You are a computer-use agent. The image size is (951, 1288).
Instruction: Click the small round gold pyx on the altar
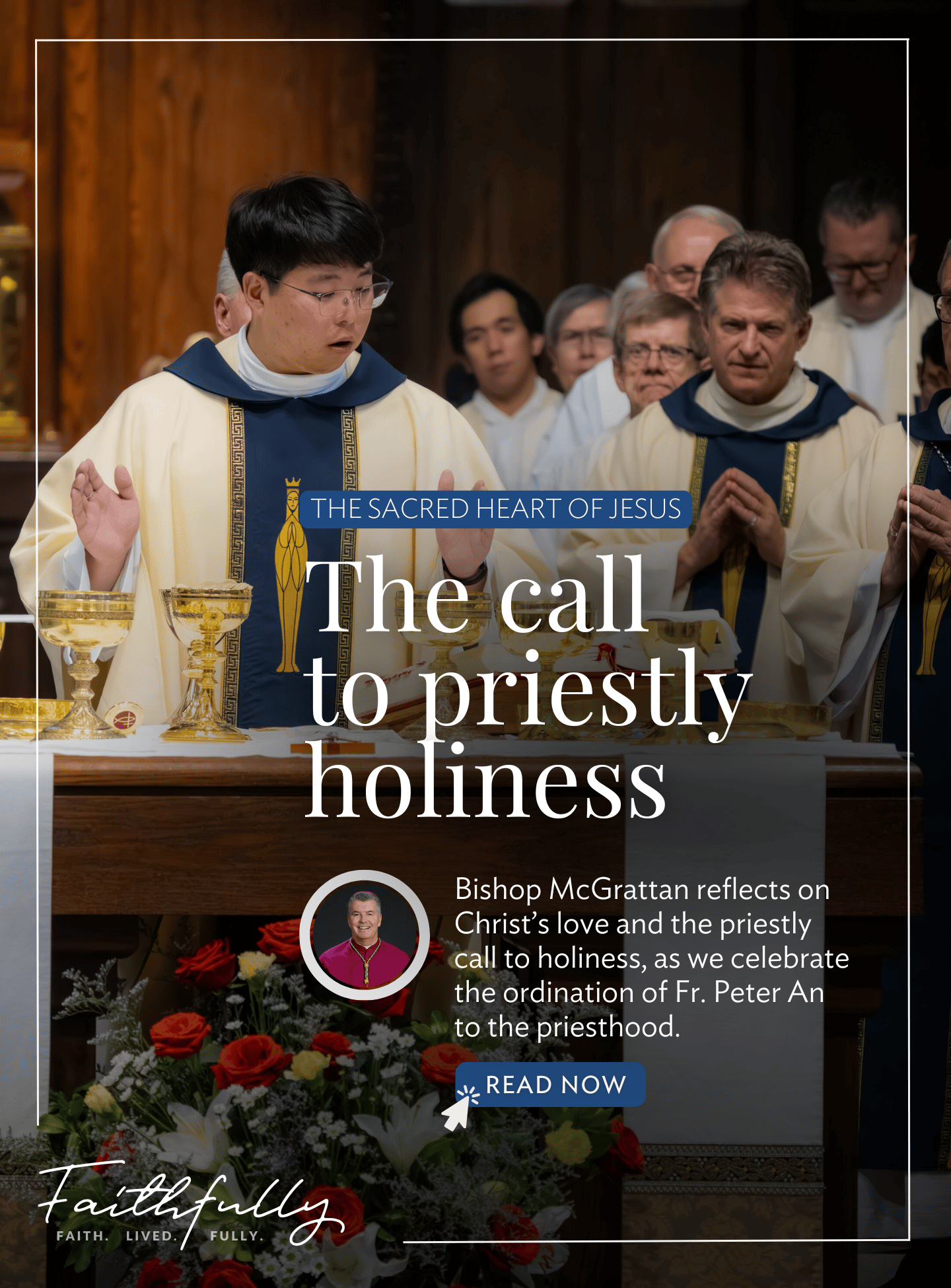(124, 719)
